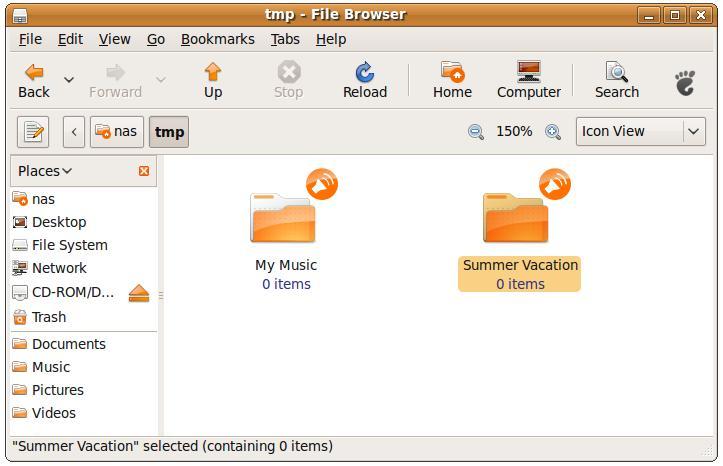Go to the Home folder
Image resolution: width=723 pixels, height=466 pixels.
452,80
